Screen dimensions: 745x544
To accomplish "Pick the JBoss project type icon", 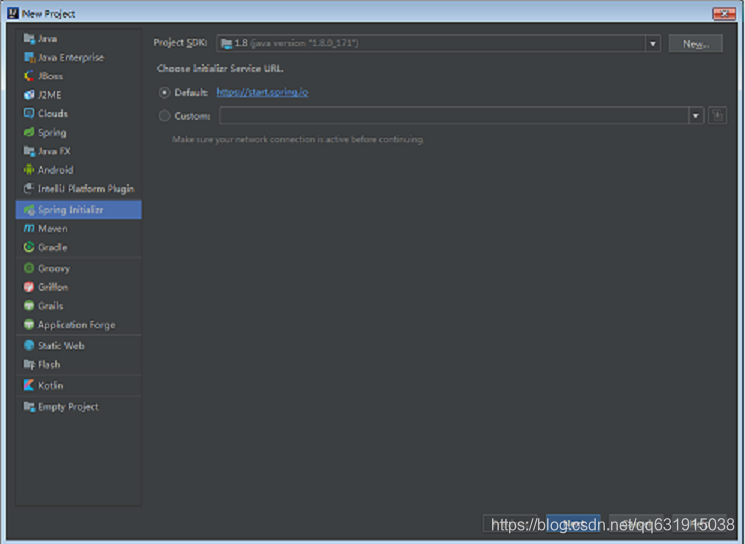I will coord(29,76).
